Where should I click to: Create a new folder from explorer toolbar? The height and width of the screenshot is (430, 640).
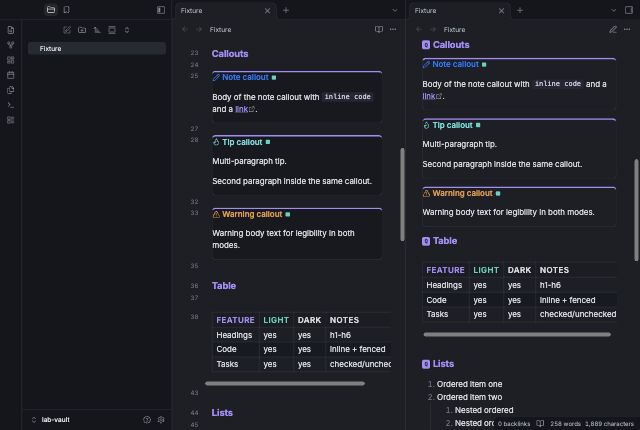coord(82,30)
